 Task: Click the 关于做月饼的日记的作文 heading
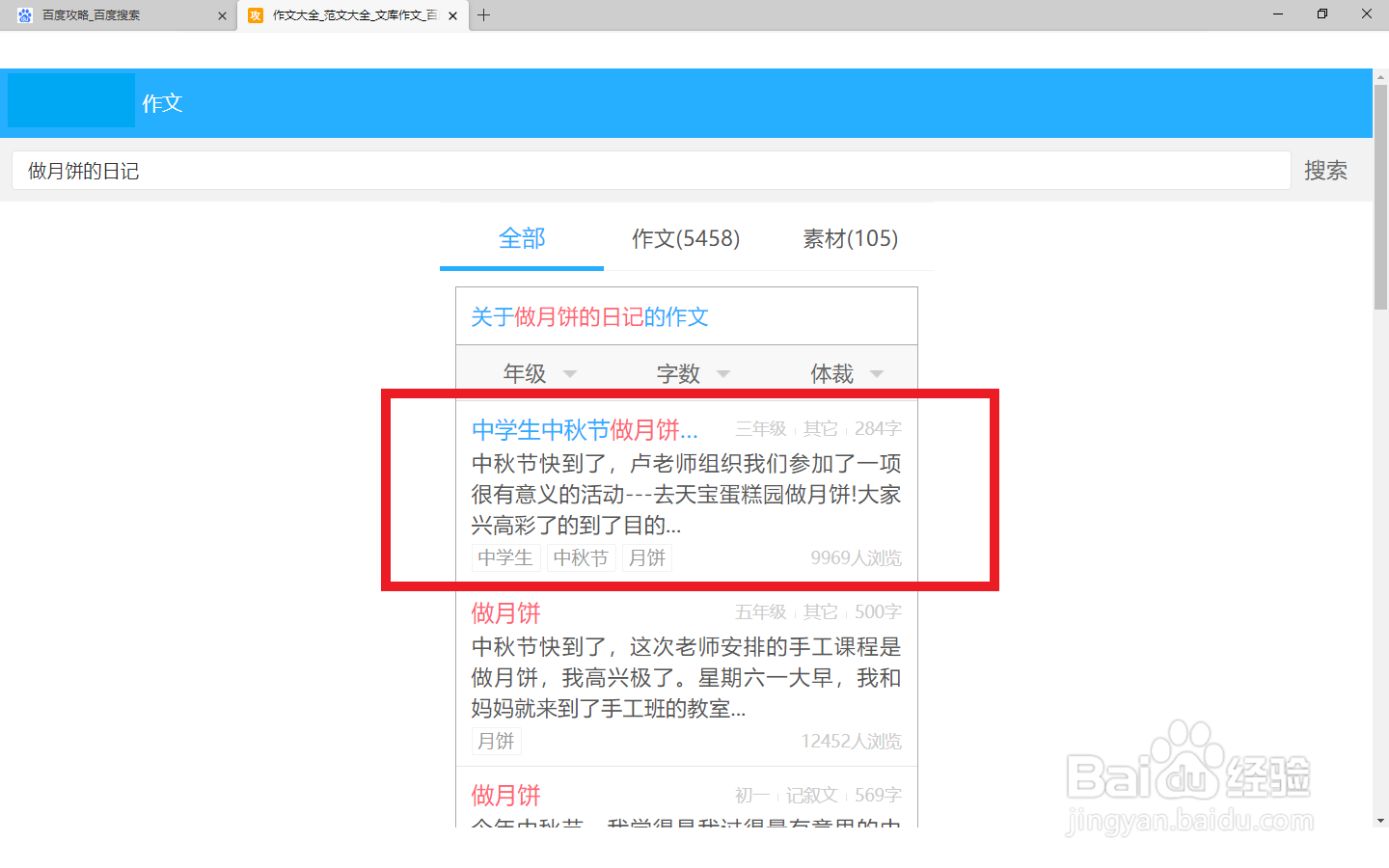(589, 316)
